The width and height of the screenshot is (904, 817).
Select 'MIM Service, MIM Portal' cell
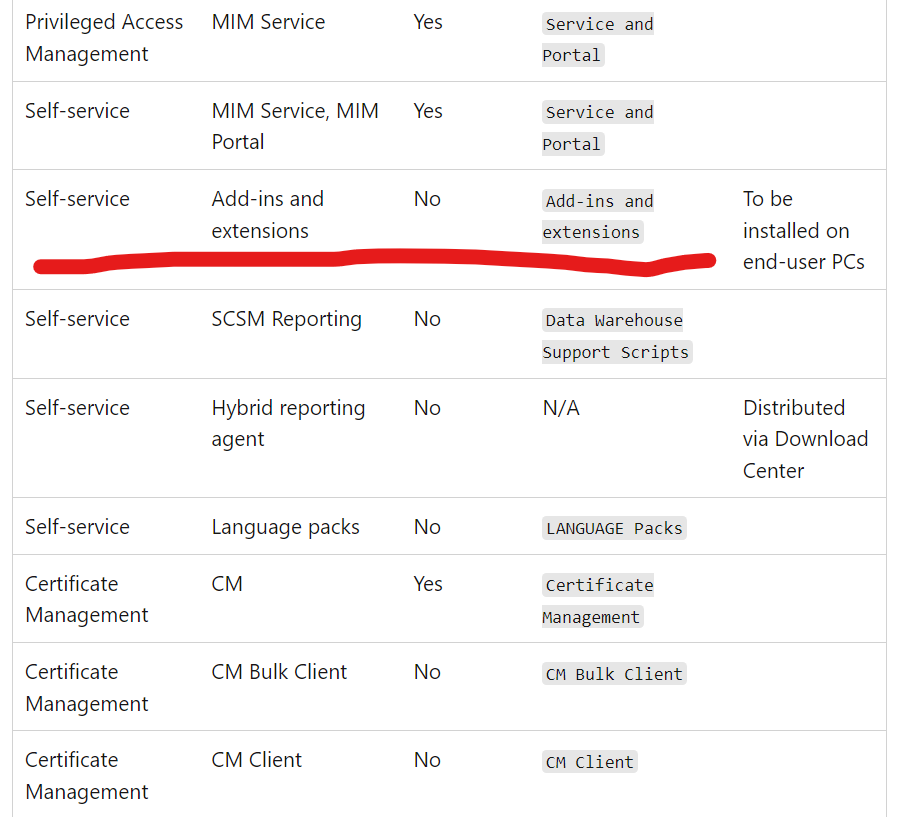pyautogui.click(x=295, y=126)
